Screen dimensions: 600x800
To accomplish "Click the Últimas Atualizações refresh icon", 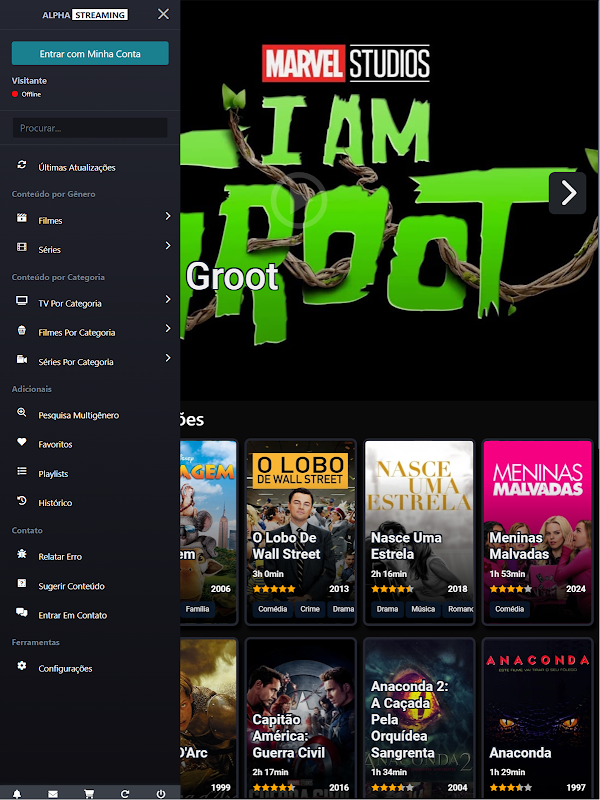I will coord(21,165).
